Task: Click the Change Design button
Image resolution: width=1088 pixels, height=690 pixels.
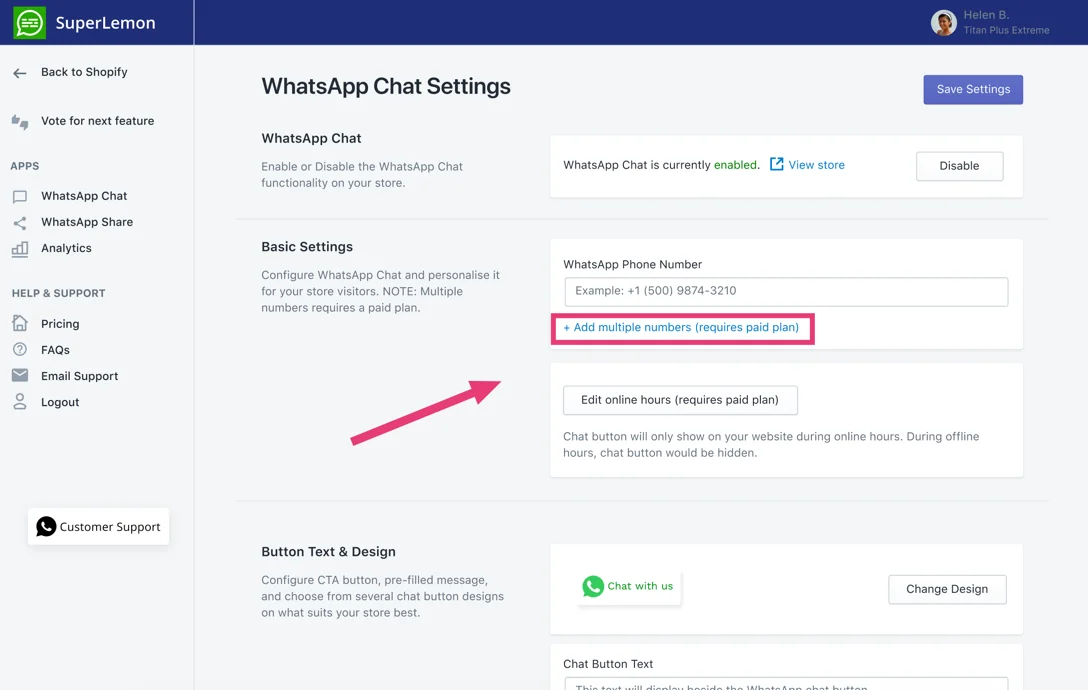Action: click(947, 589)
